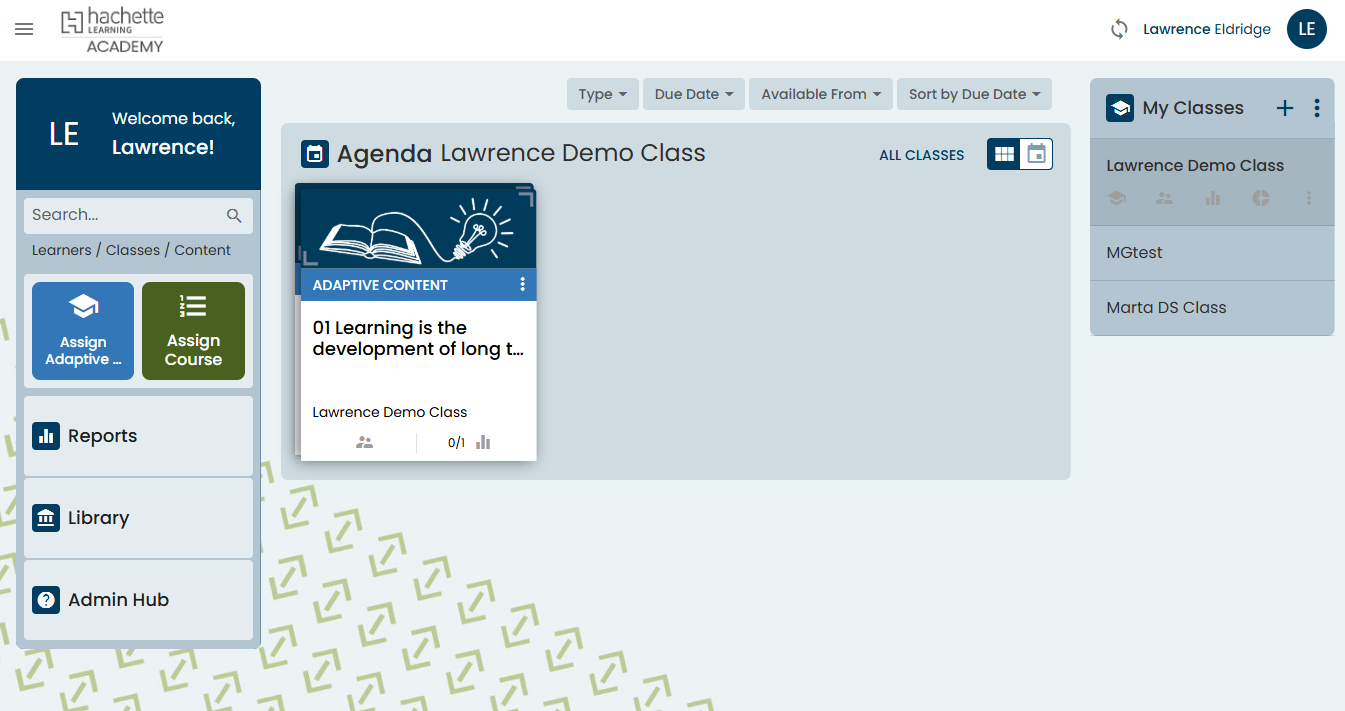Screen dimensions: 1345x711
Task: Click the Library building icon
Action: coord(46,518)
